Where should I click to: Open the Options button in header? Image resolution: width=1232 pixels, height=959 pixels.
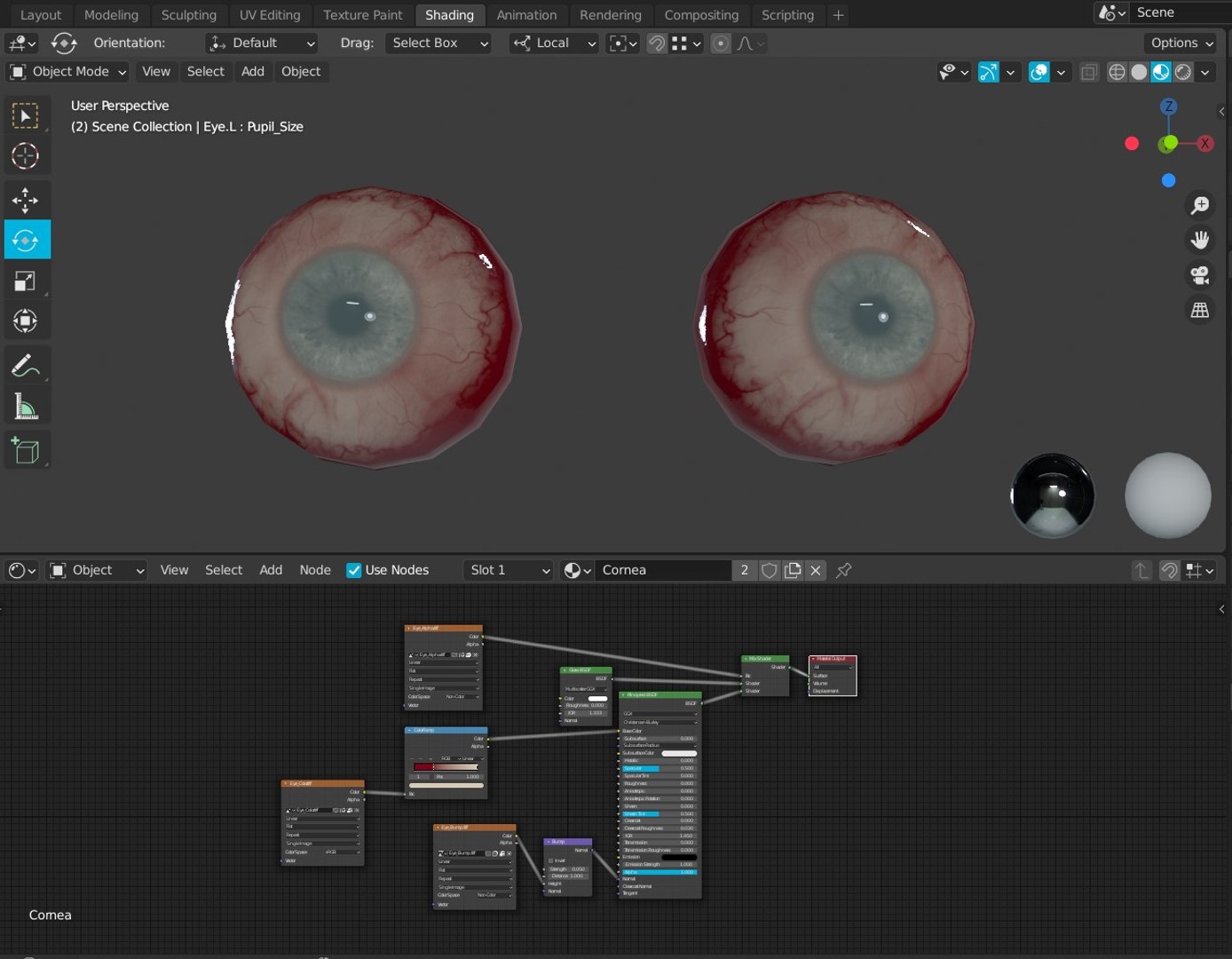pos(1181,43)
